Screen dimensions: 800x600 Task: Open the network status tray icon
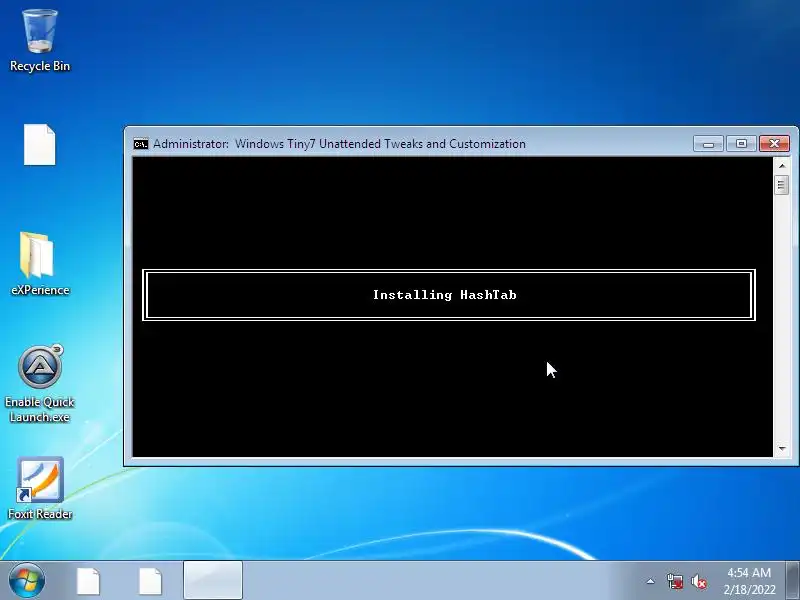pyautogui.click(x=675, y=581)
